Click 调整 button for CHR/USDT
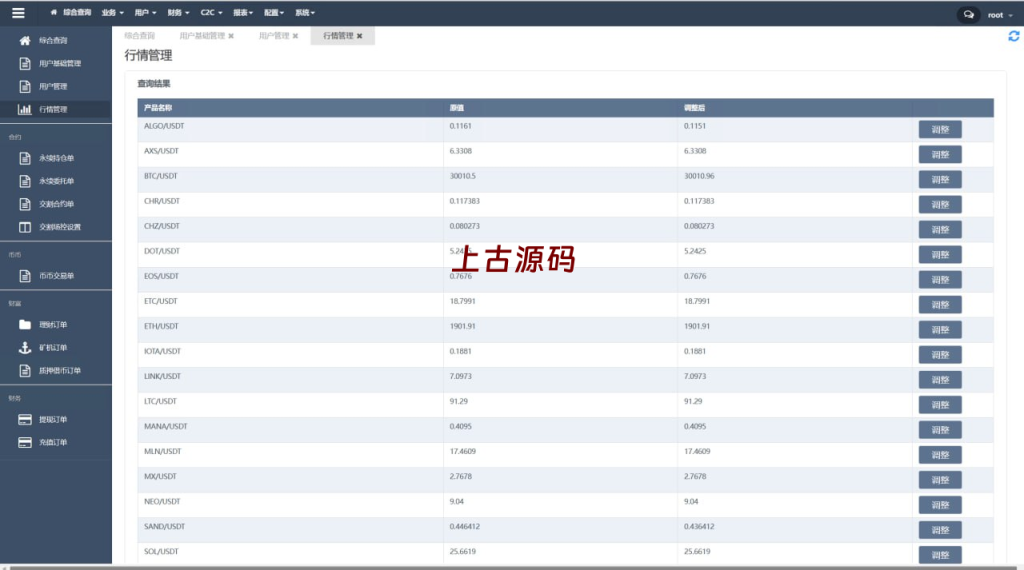This screenshot has width=1024, height=570. (x=940, y=204)
